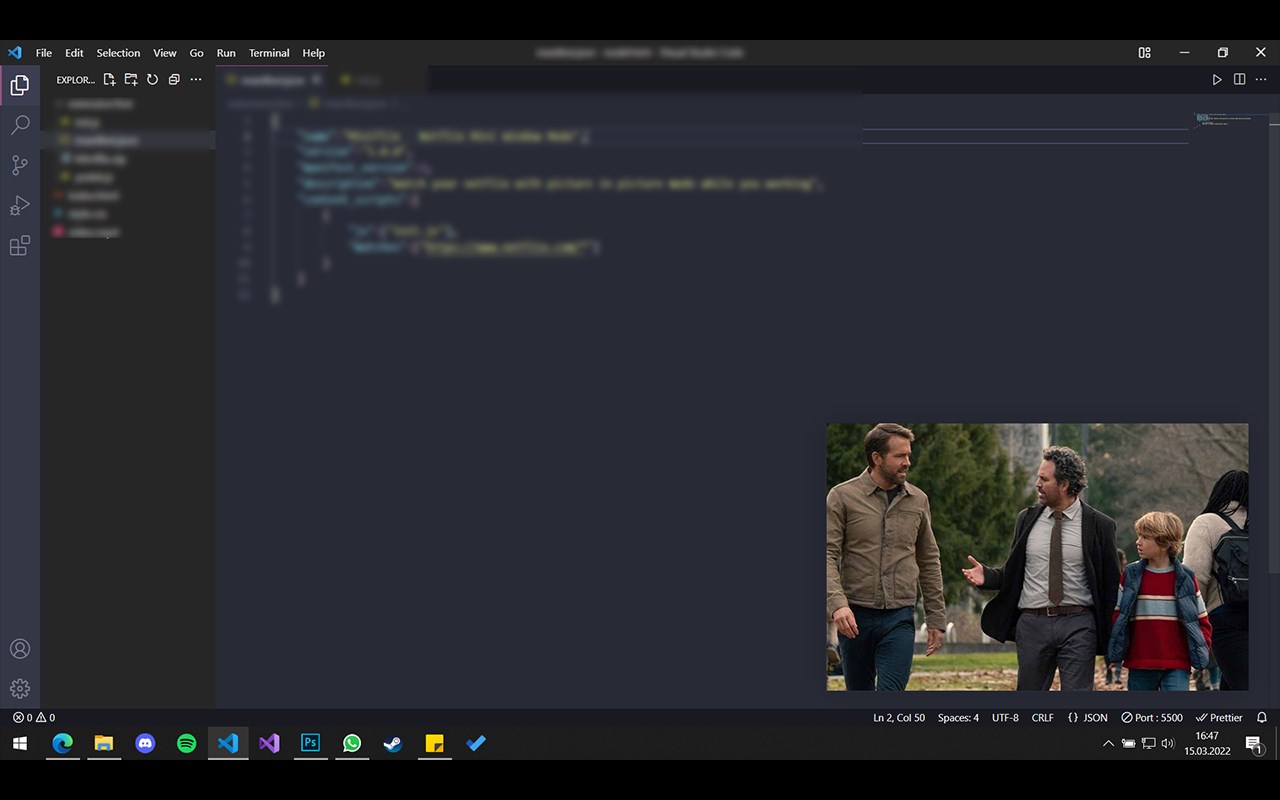
Task: Click the Ln 2, Col 50 cursor position
Action: pyautogui.click(x=899, y=718)
